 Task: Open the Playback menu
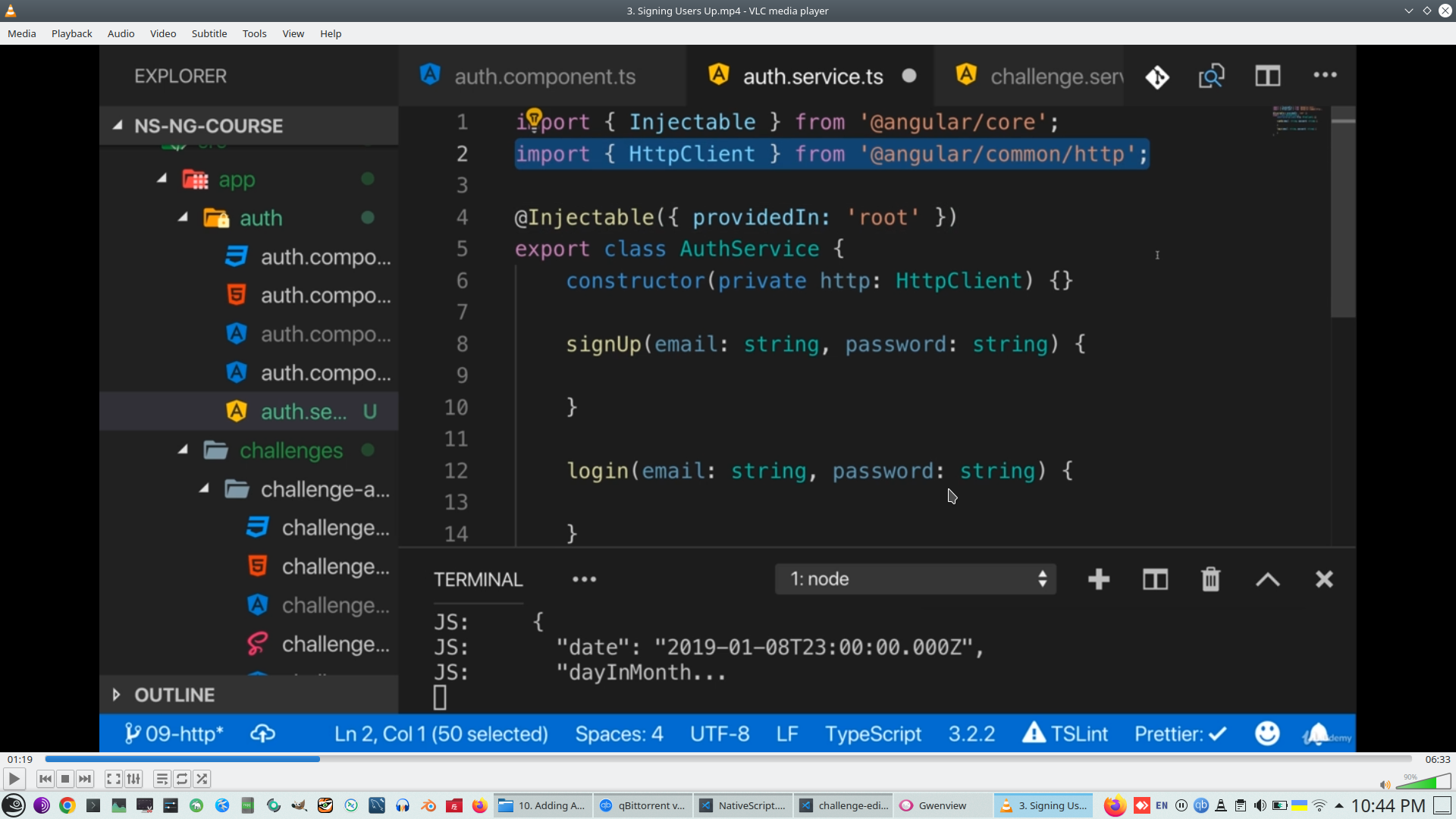coord(71,33)
